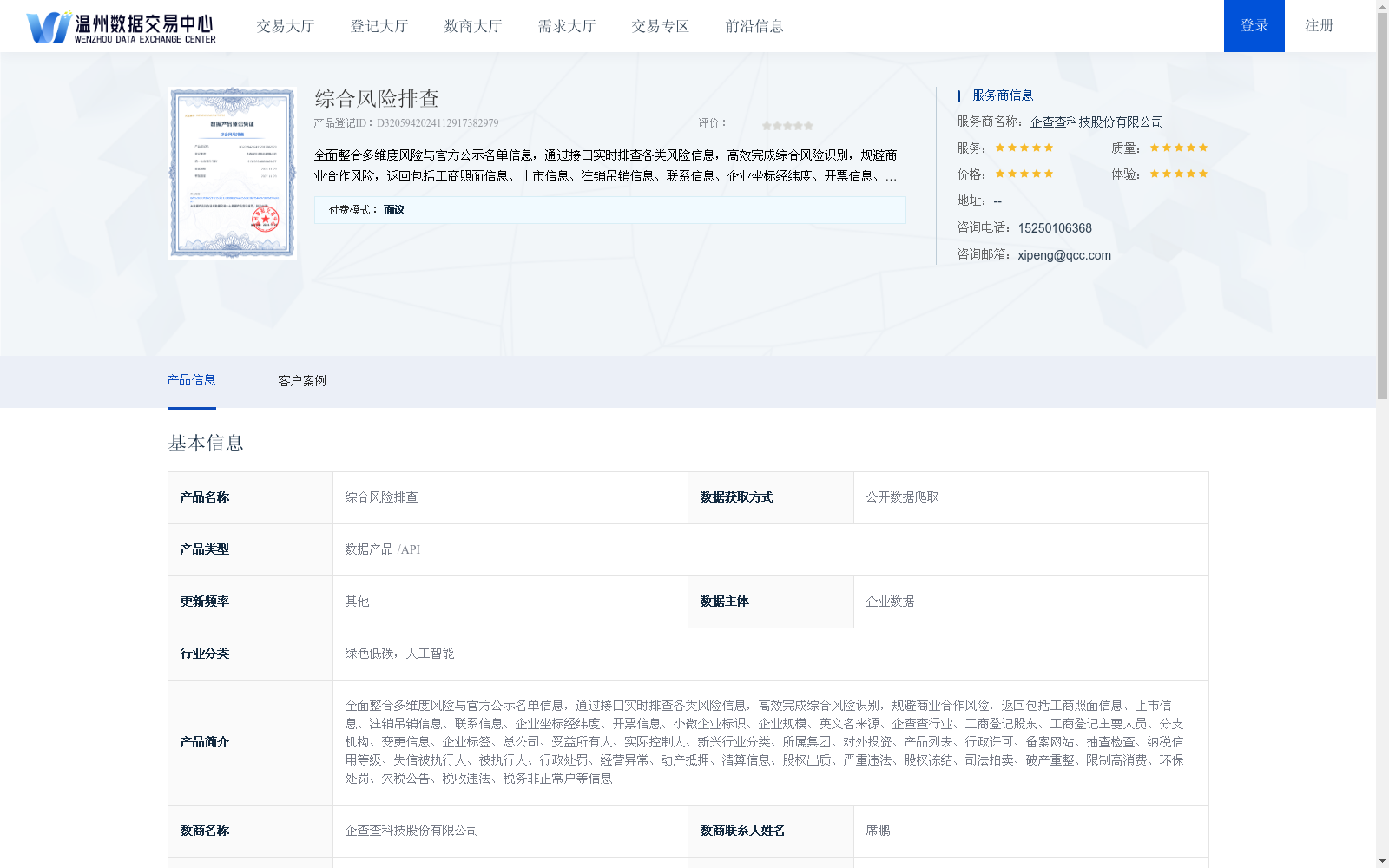Click the 绿色低碳，人工智能 cell
Viewport: 1389px width, 868px height.
770,654
